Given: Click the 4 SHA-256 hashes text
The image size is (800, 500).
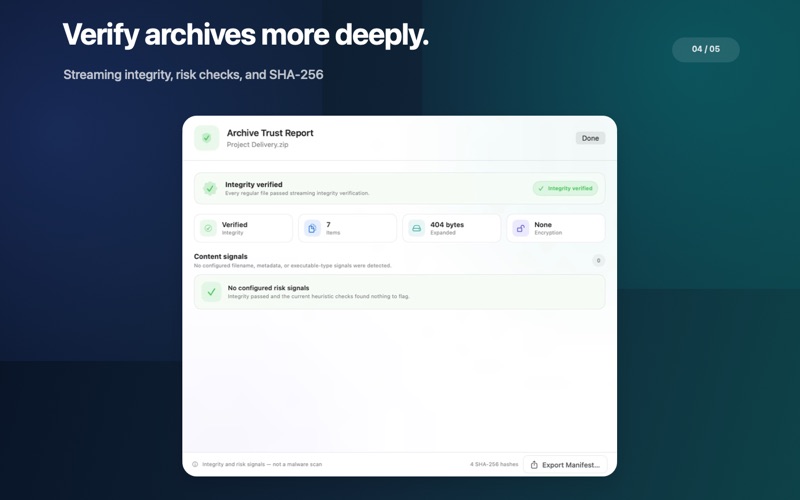Looking at the screenshot, I should (494, 464).
